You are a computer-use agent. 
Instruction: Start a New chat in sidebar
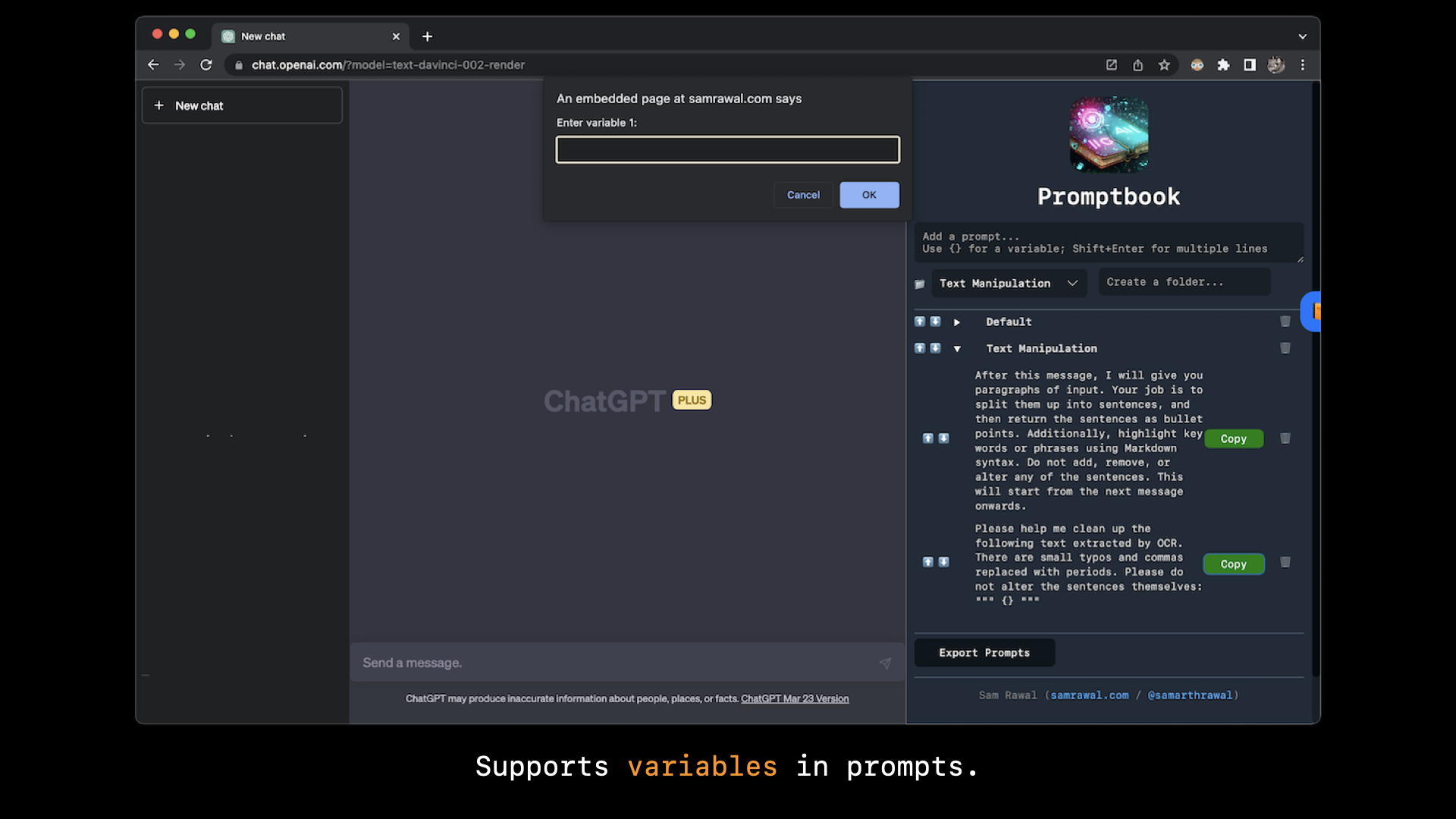point(242,105)
